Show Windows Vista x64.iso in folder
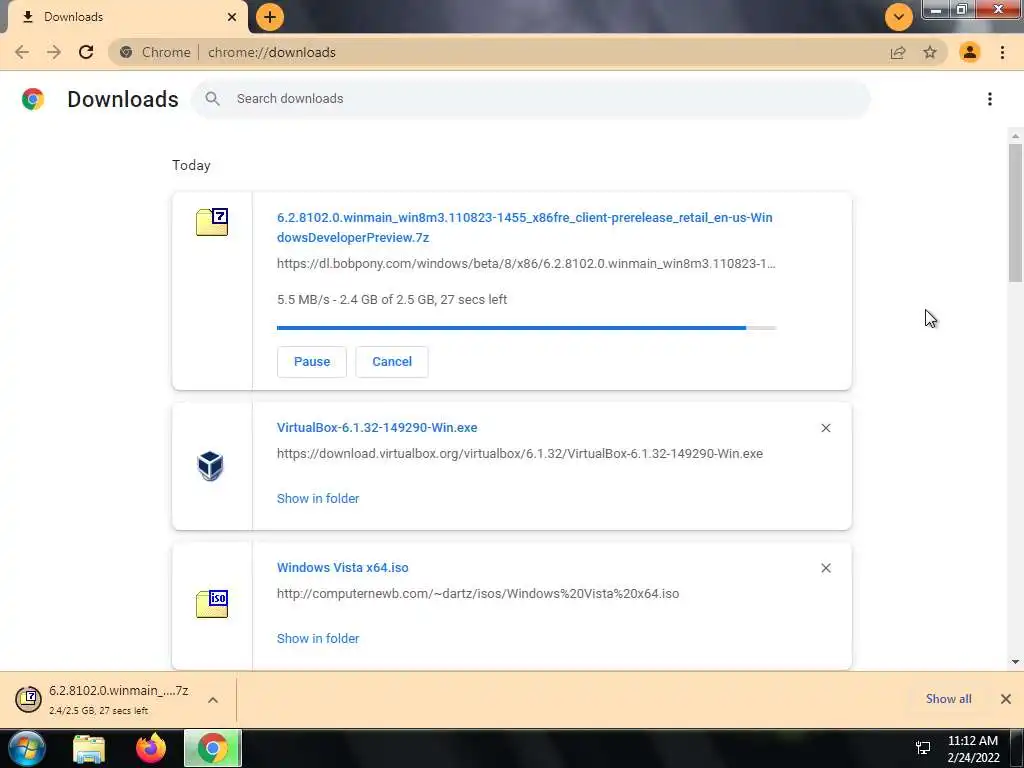 [x=318, y=639]
